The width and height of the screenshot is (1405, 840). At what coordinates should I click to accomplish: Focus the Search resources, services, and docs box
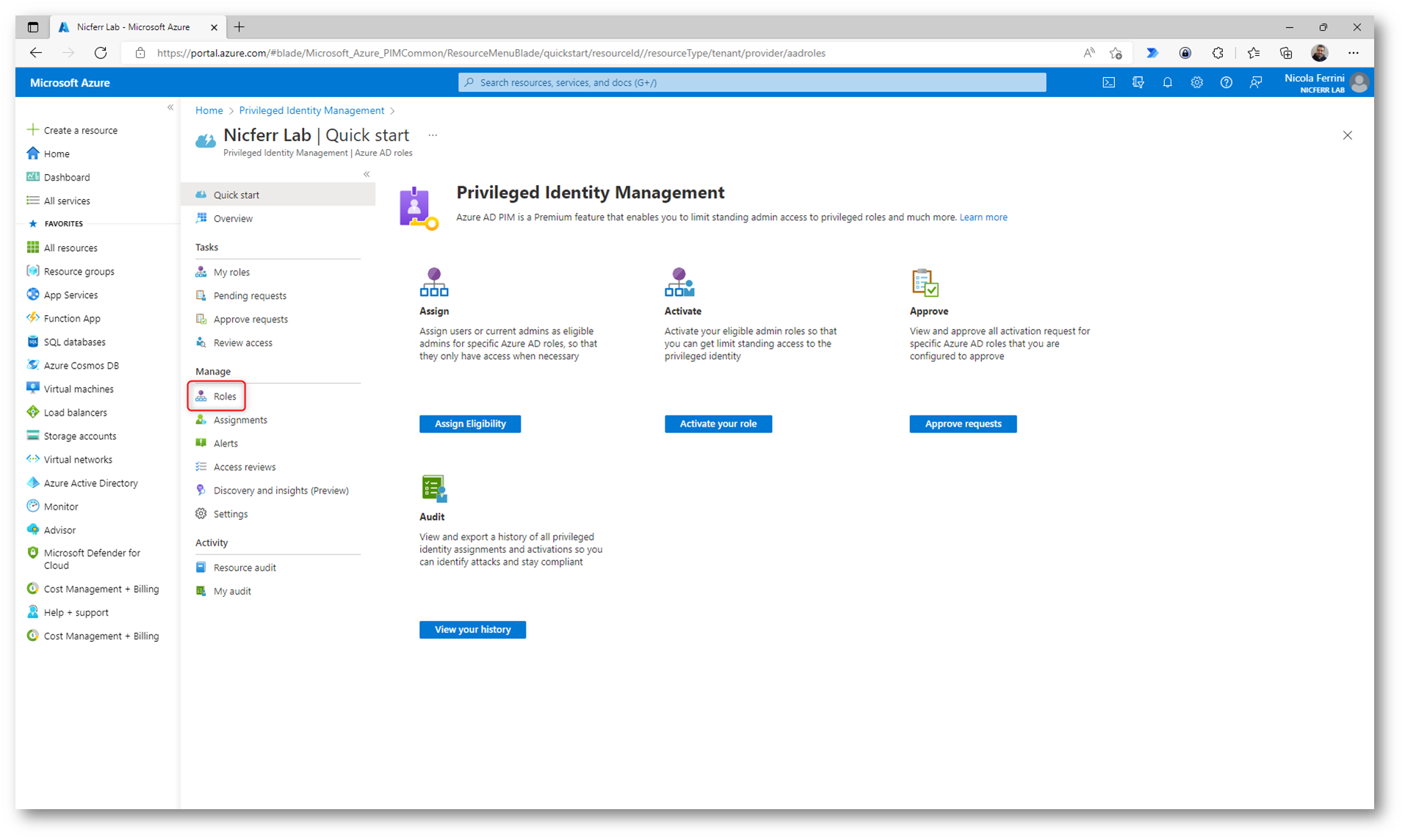pos(752,82)
